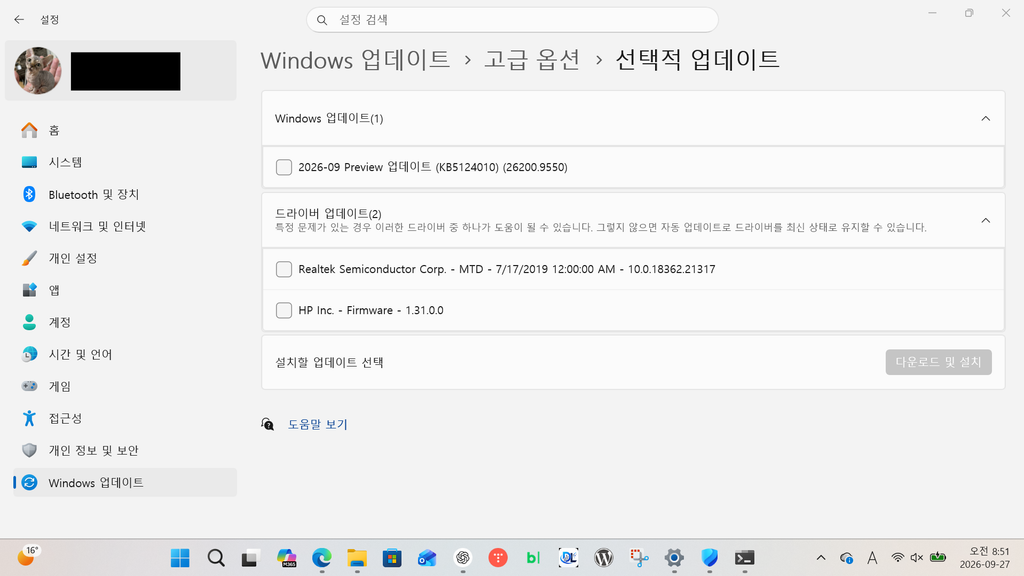Check the HP Inc. Firmware 1.31.0.0 checkbox
1024x576 pixels.
[284, 310]
